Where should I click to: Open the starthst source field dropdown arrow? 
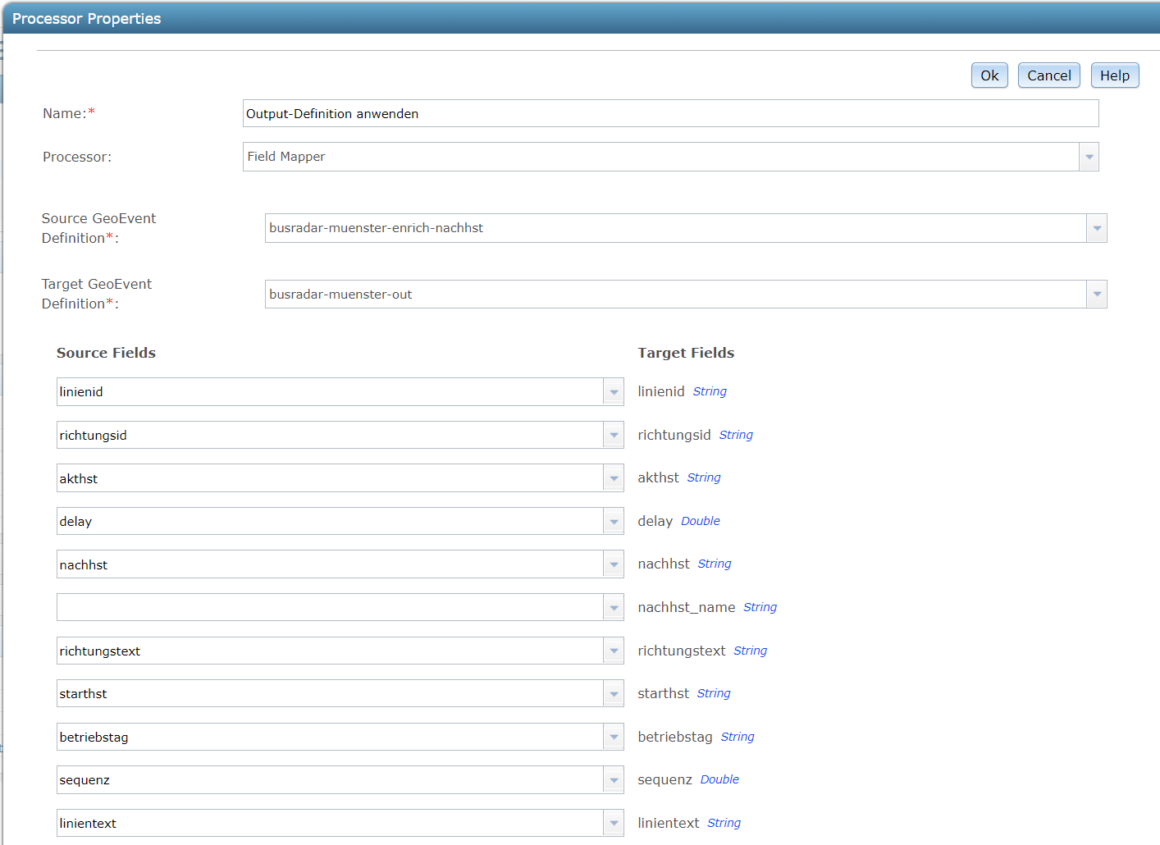click(x=614, y=694)
